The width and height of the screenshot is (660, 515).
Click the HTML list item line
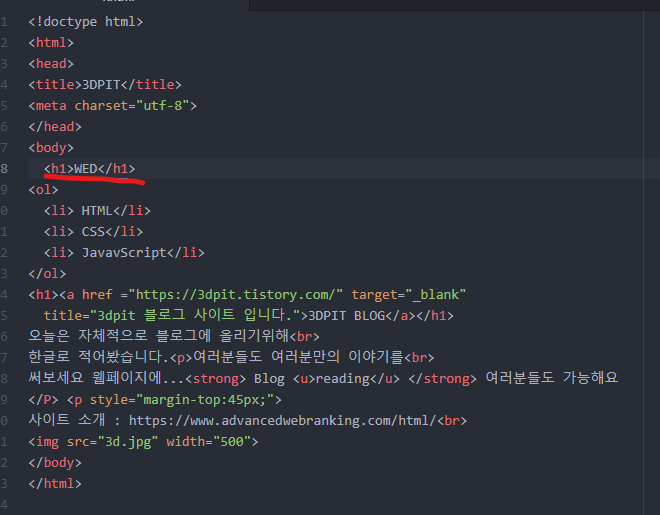tap(97, 210)
